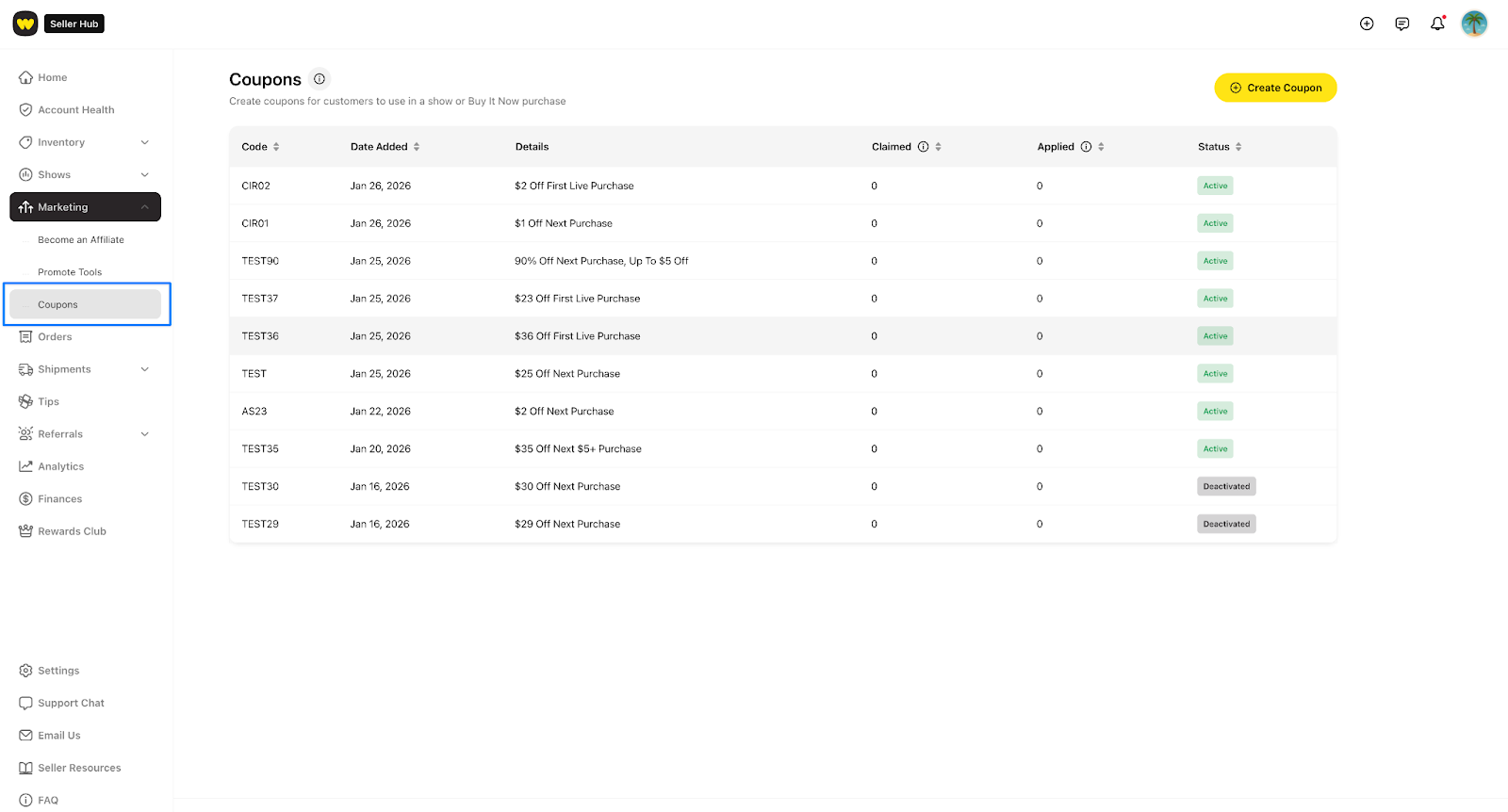Open the messages chat icon
Image resolution: width=1508 pixels, height=812 pixels.
coord(1402,24)
